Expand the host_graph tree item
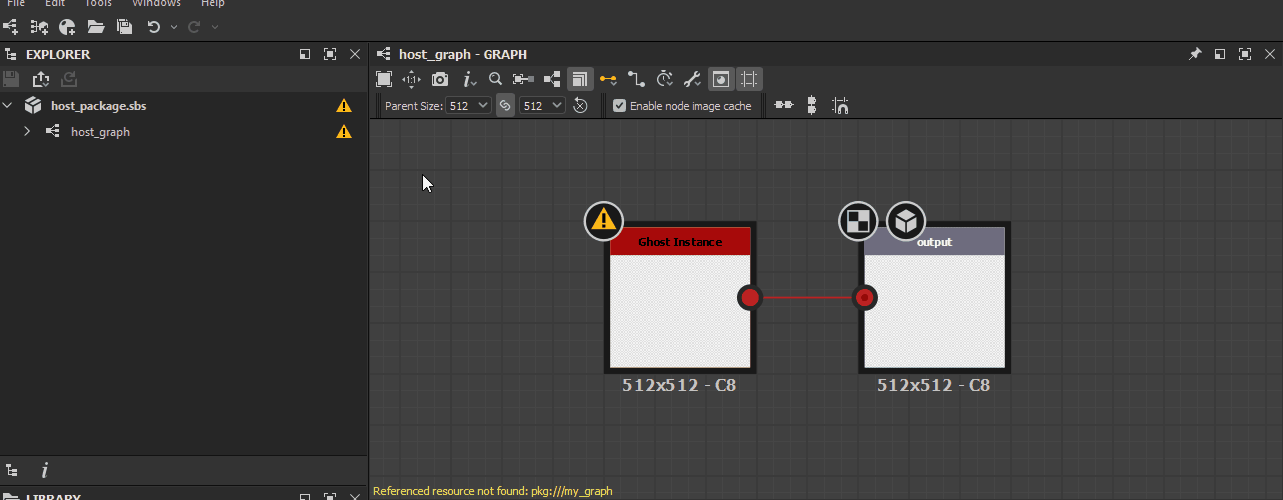The image size is (1283, 500). point(27,131)
